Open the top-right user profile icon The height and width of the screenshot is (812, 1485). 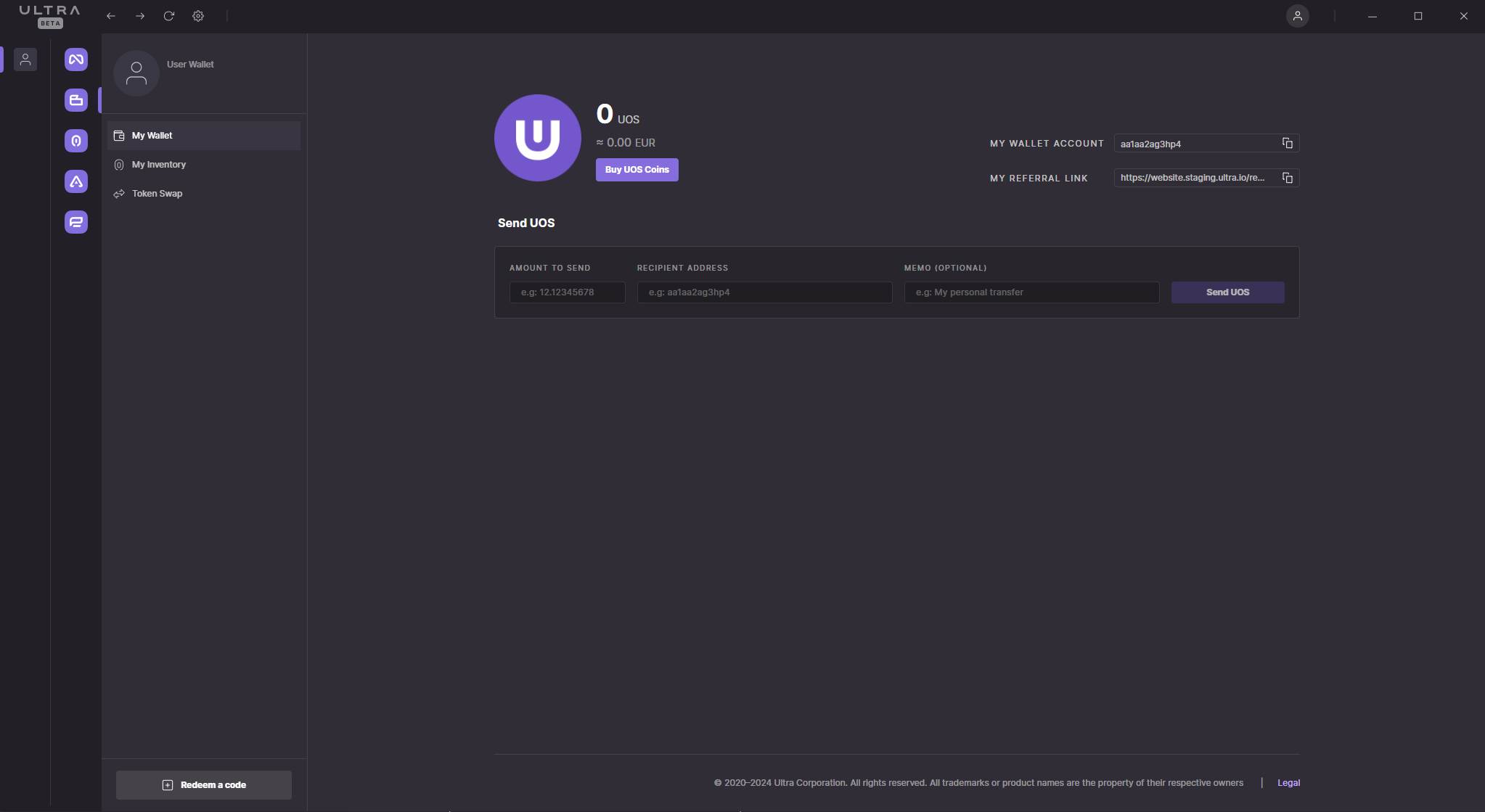coord(1298,16)
